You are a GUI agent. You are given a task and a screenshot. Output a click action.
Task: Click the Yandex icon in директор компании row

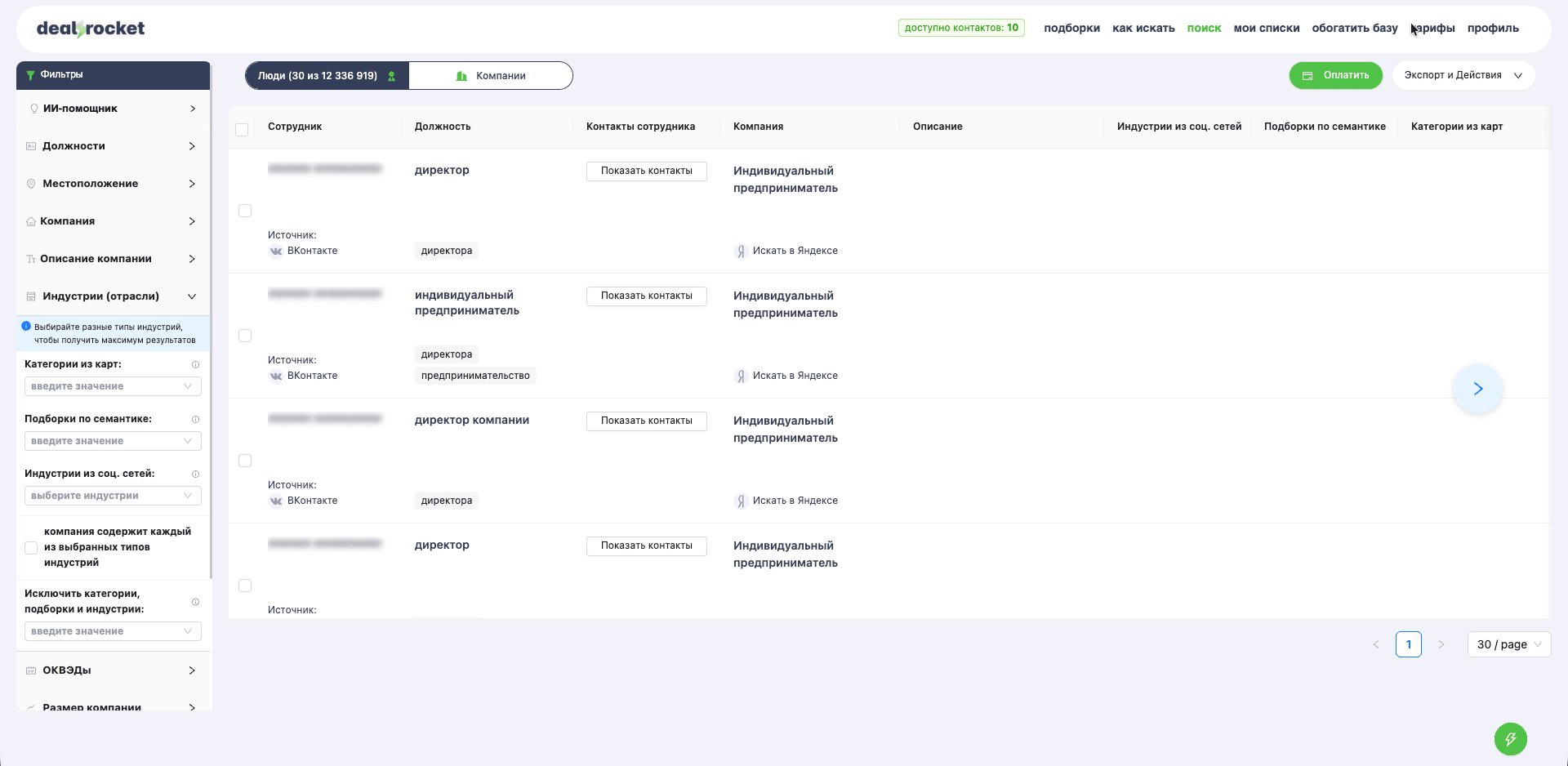pyautogui.click(x=741, y=501)
